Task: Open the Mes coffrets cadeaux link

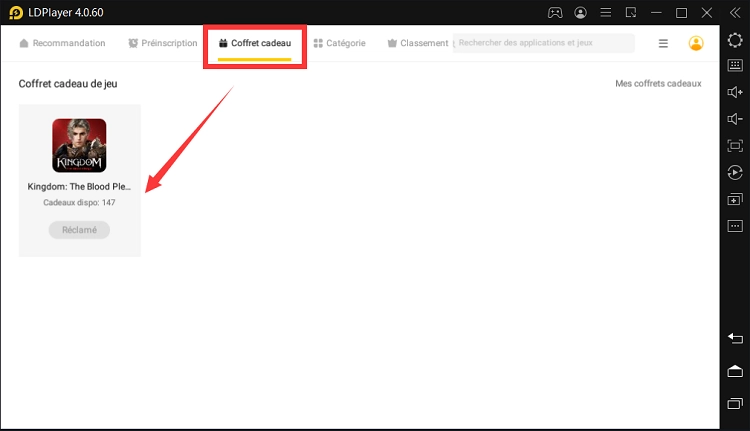Action: [x=658, y=84]
